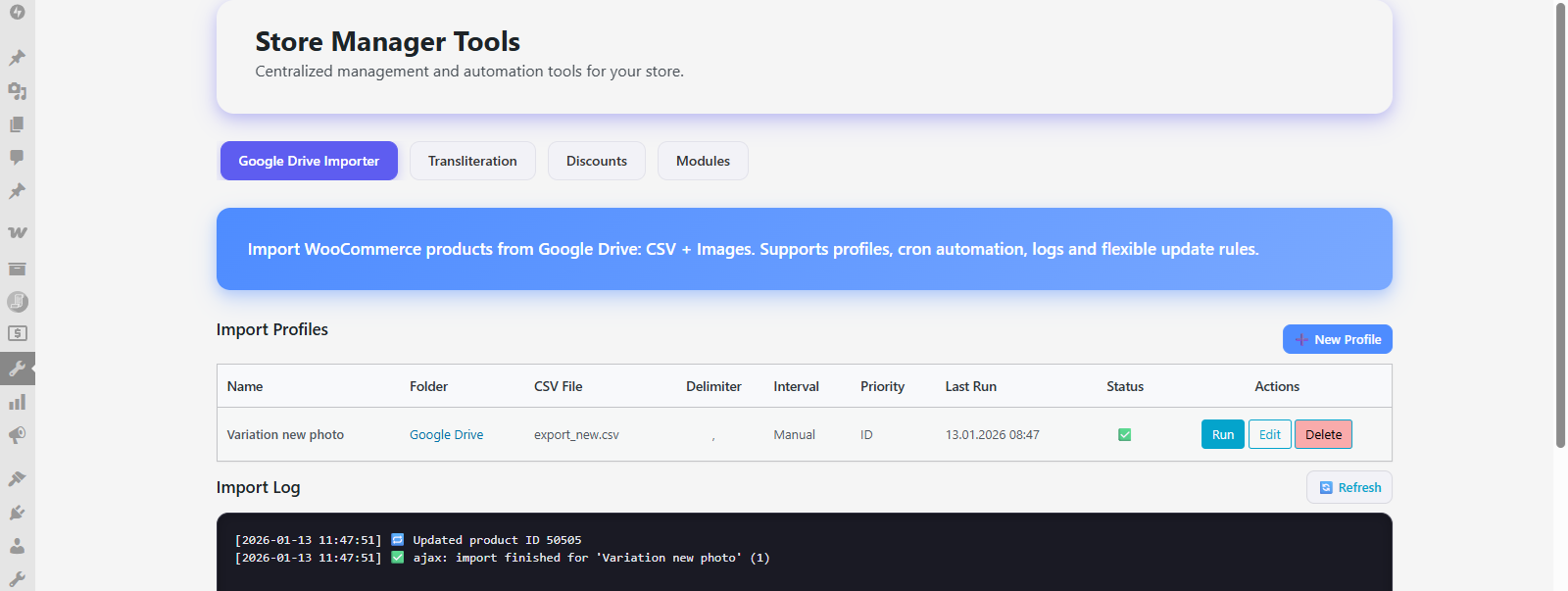
Task: Click the 'ID' priority cell
Action: click(866, 435)
